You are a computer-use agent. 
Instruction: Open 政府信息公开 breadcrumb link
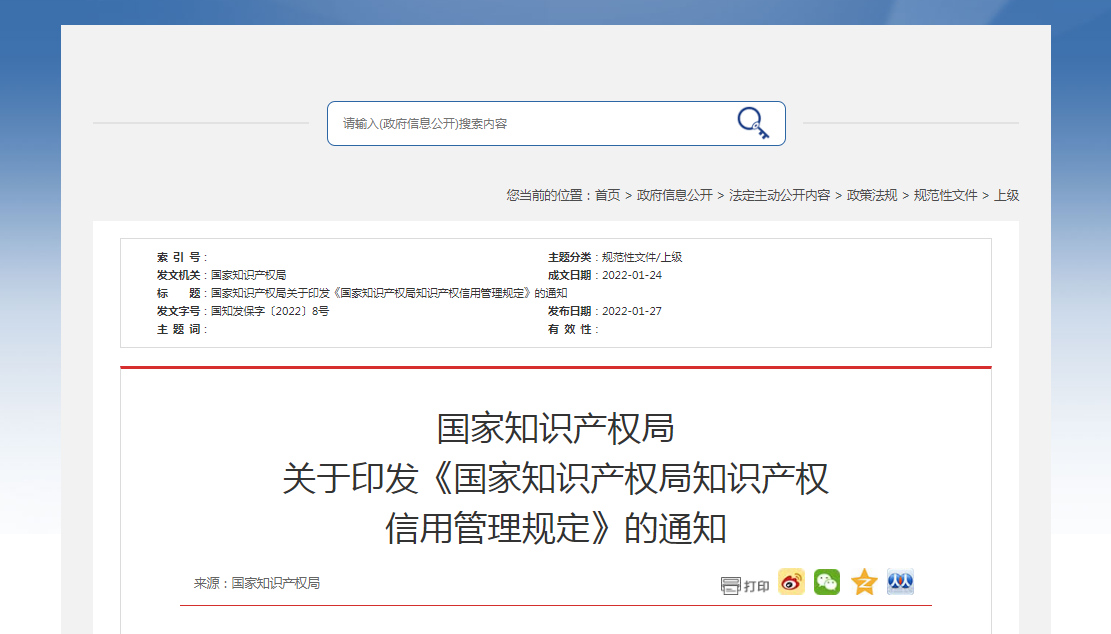675,195
